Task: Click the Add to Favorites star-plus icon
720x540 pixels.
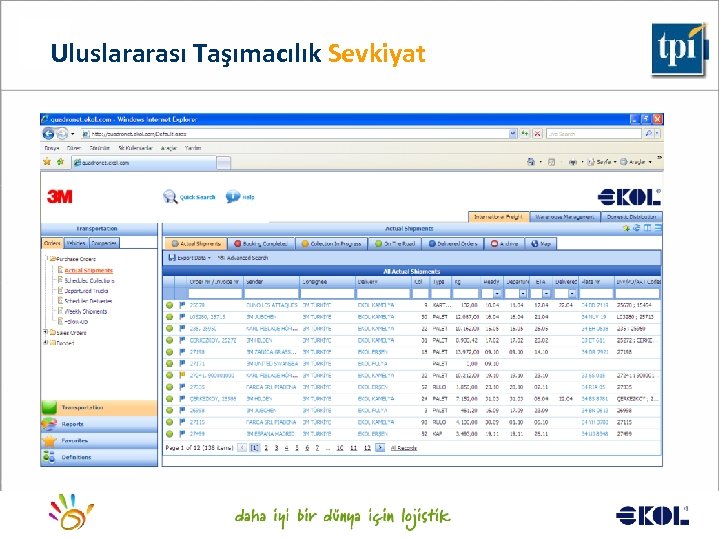Action: (x=60, y=162)
